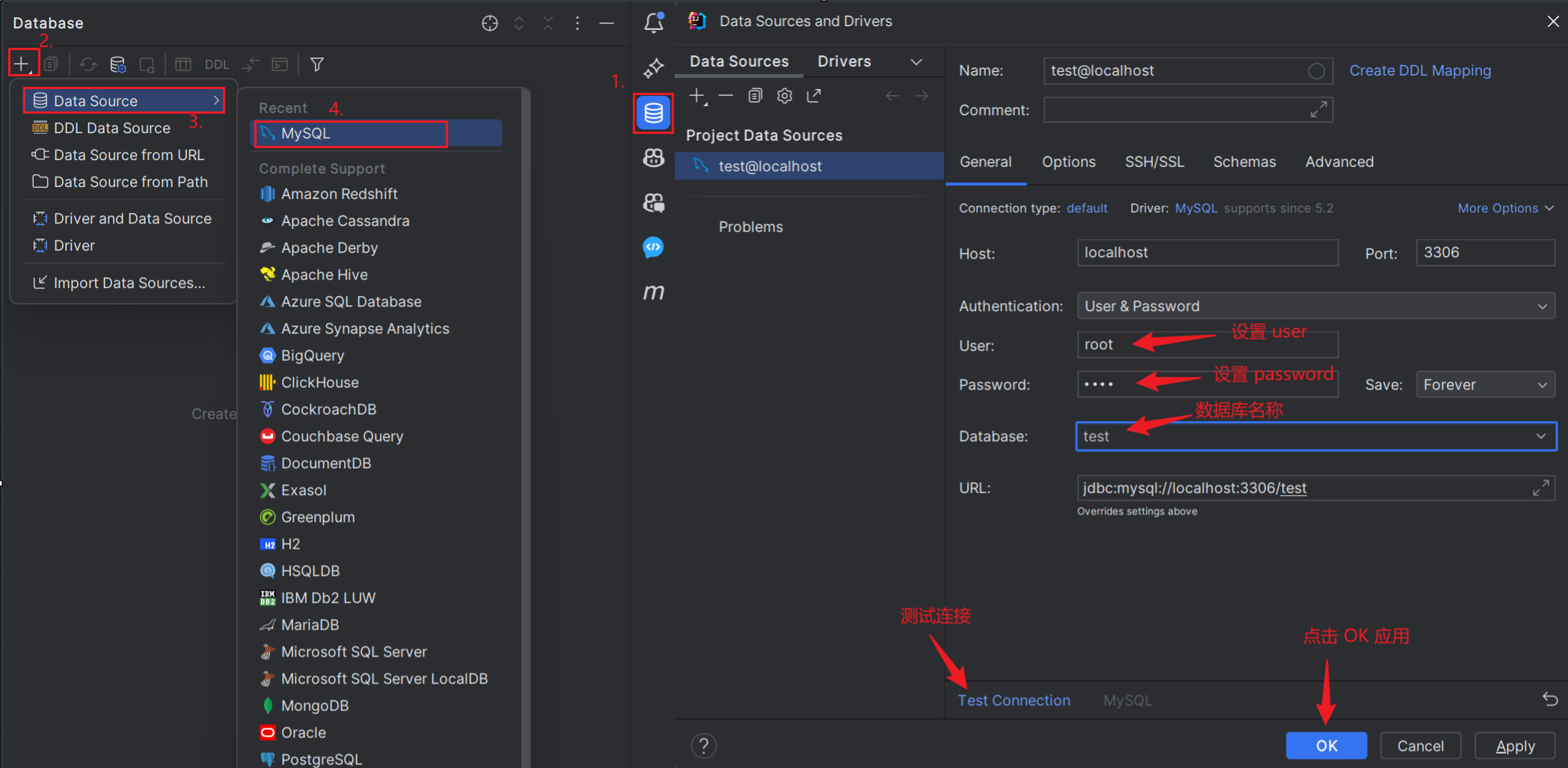Open driver settings gear icon in dialog toolbar
Image resolution: width=1568 pixels, height=768 pixels.
pos(784,96)
